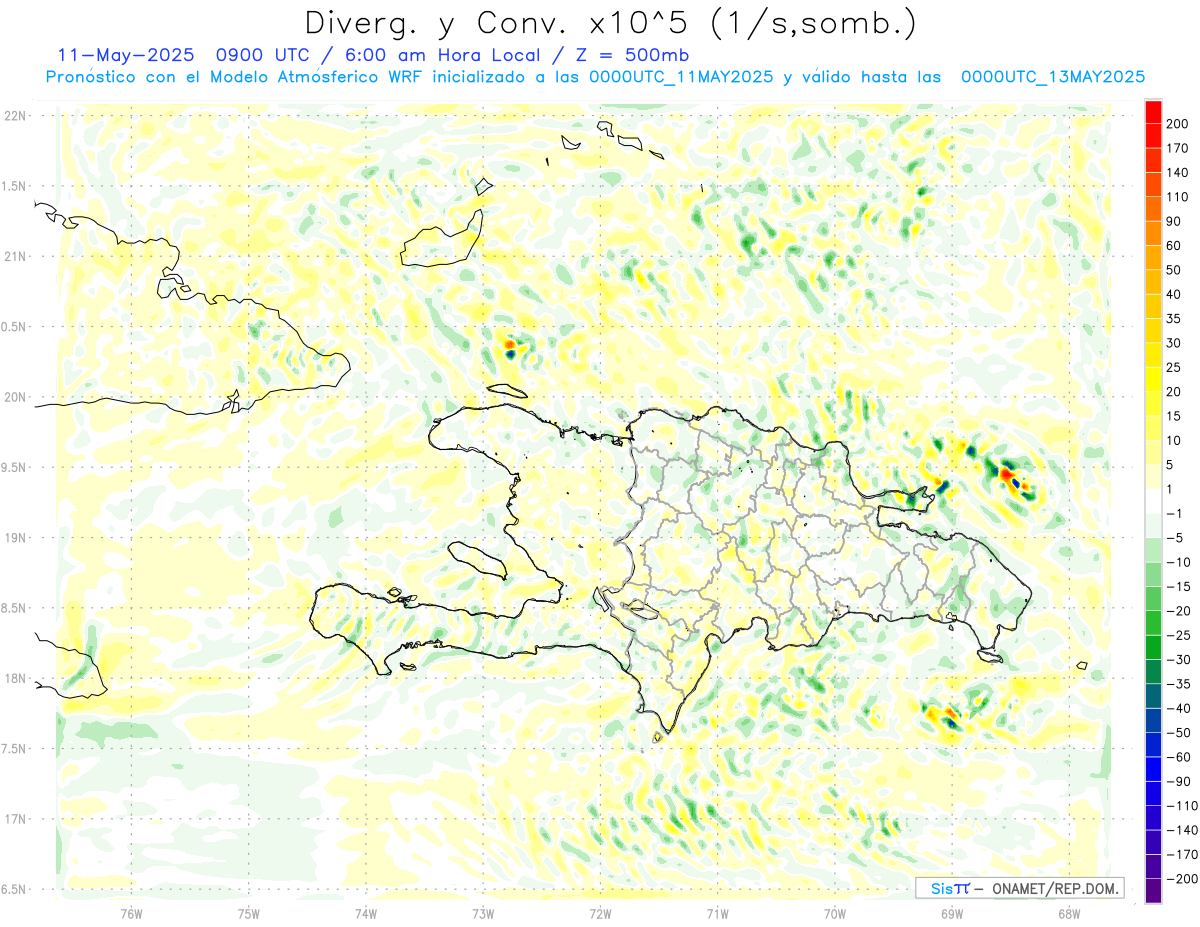Click the '1.5N' latitude label
1200x927 pixels.
coord(14,186)
